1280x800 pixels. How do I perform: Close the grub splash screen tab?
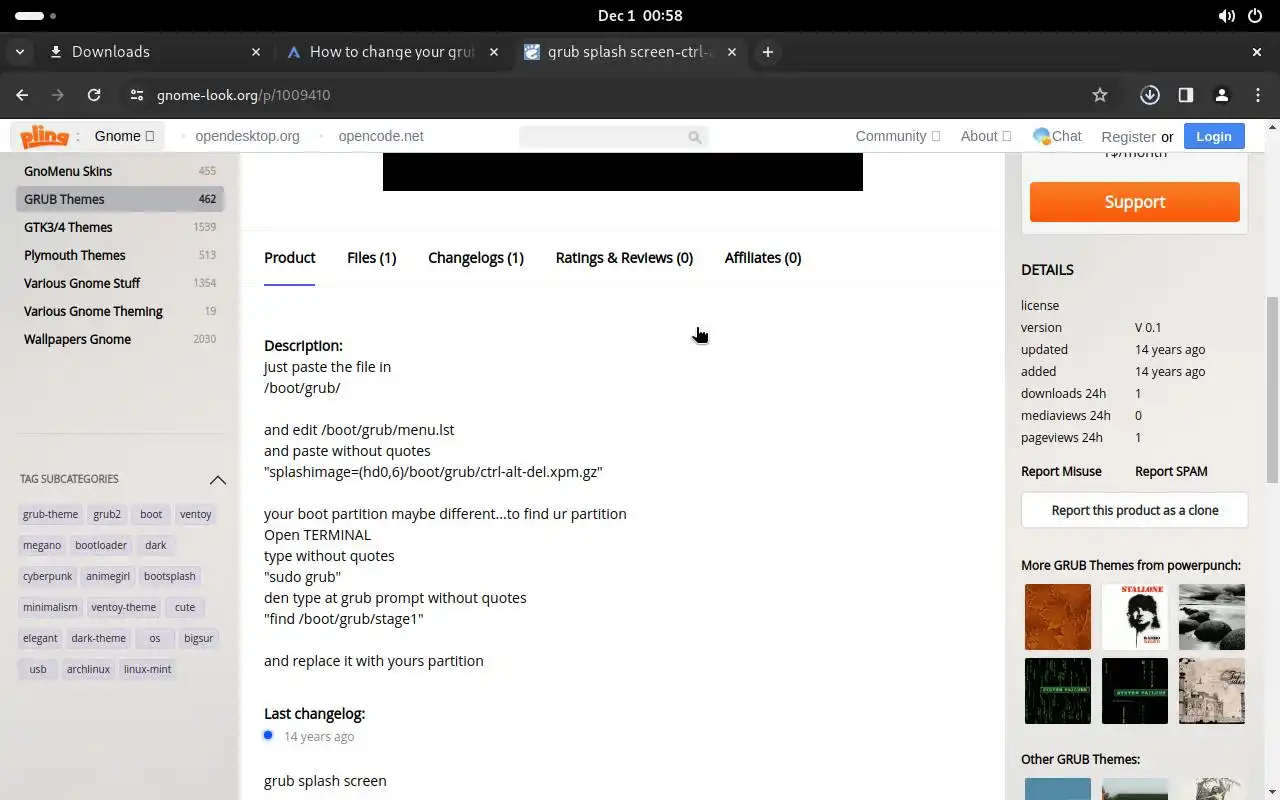pyautogui.click(x=732, y=52)
